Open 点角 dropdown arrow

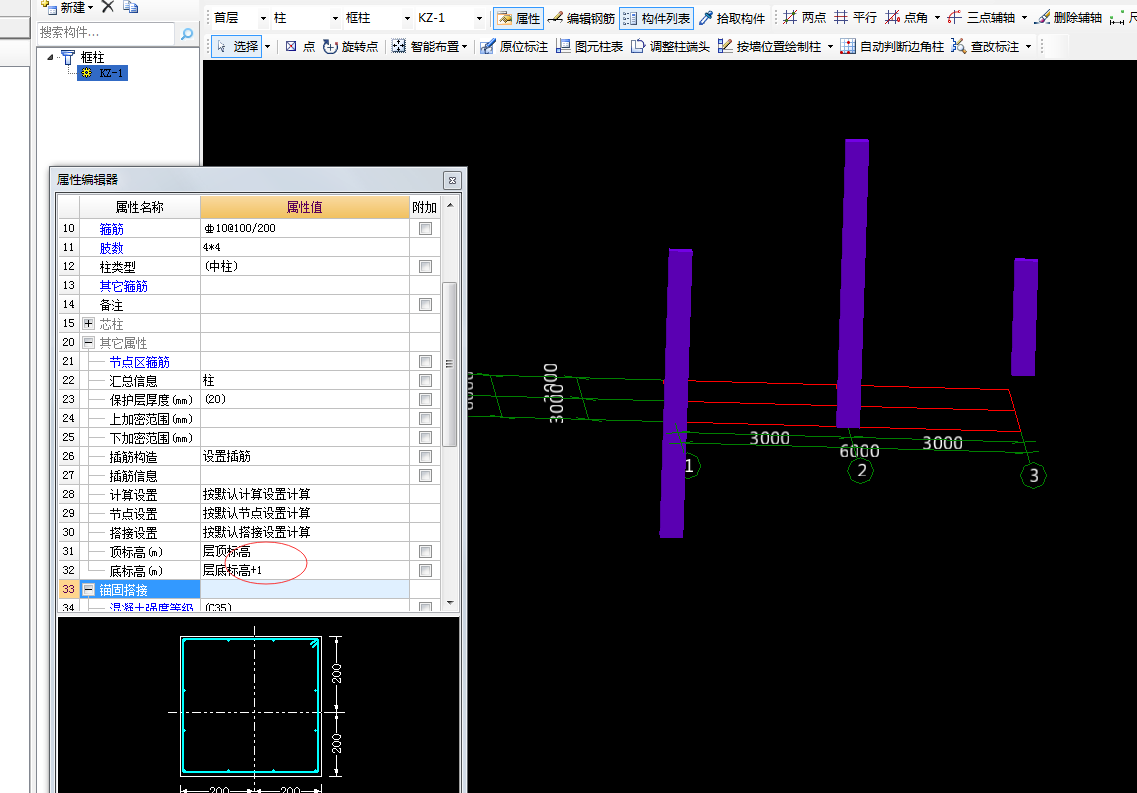point(937,17)
